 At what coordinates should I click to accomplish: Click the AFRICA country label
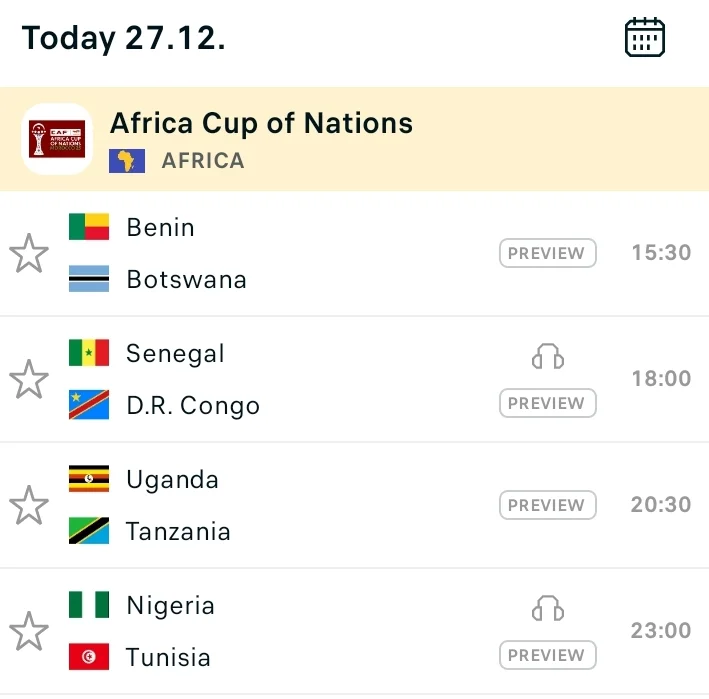point(203,161)
